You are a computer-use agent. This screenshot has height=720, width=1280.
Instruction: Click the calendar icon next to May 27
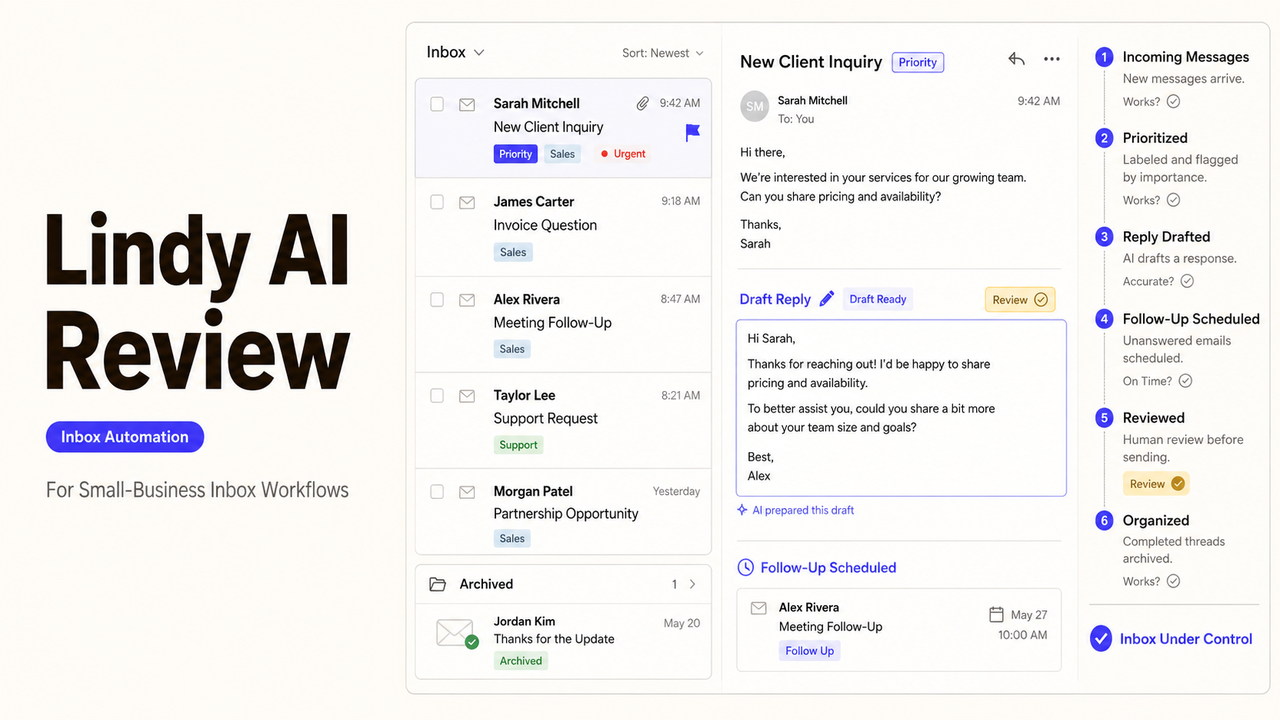point(996,614)
